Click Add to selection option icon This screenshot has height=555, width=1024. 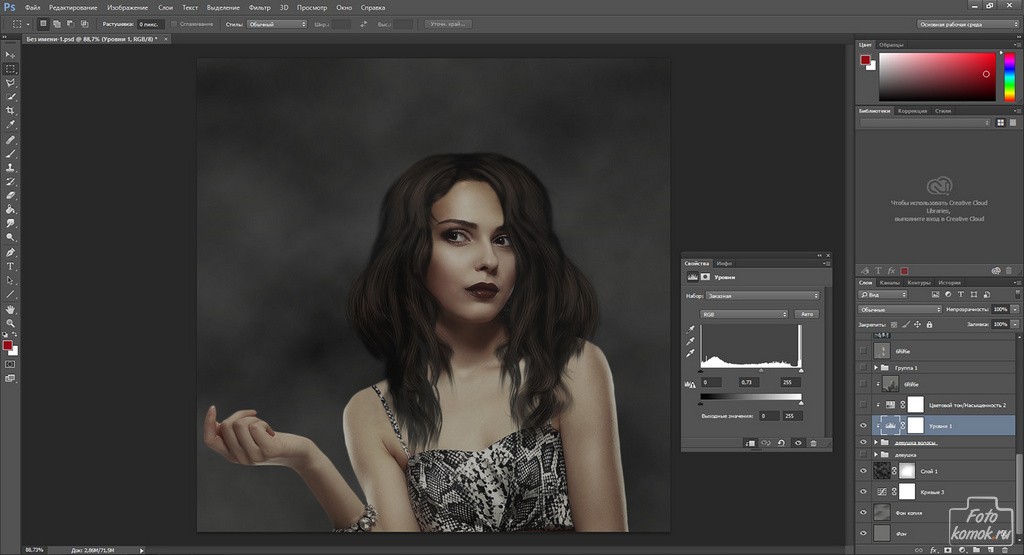click(57, 24)
